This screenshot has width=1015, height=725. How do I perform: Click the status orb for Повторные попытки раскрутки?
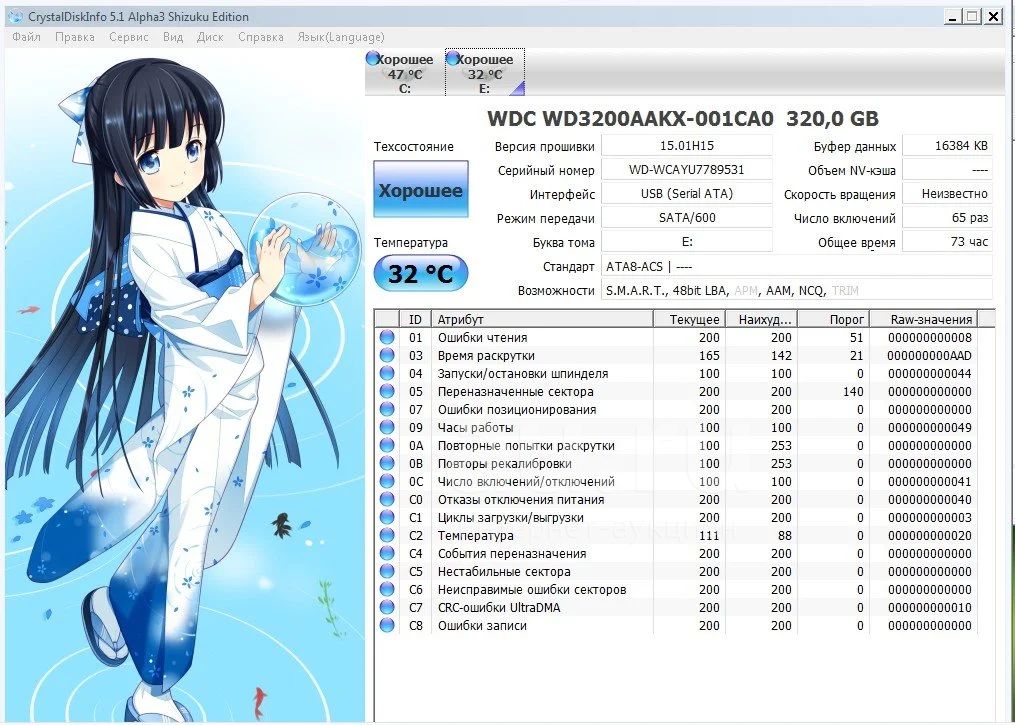[x=387, y=445]
